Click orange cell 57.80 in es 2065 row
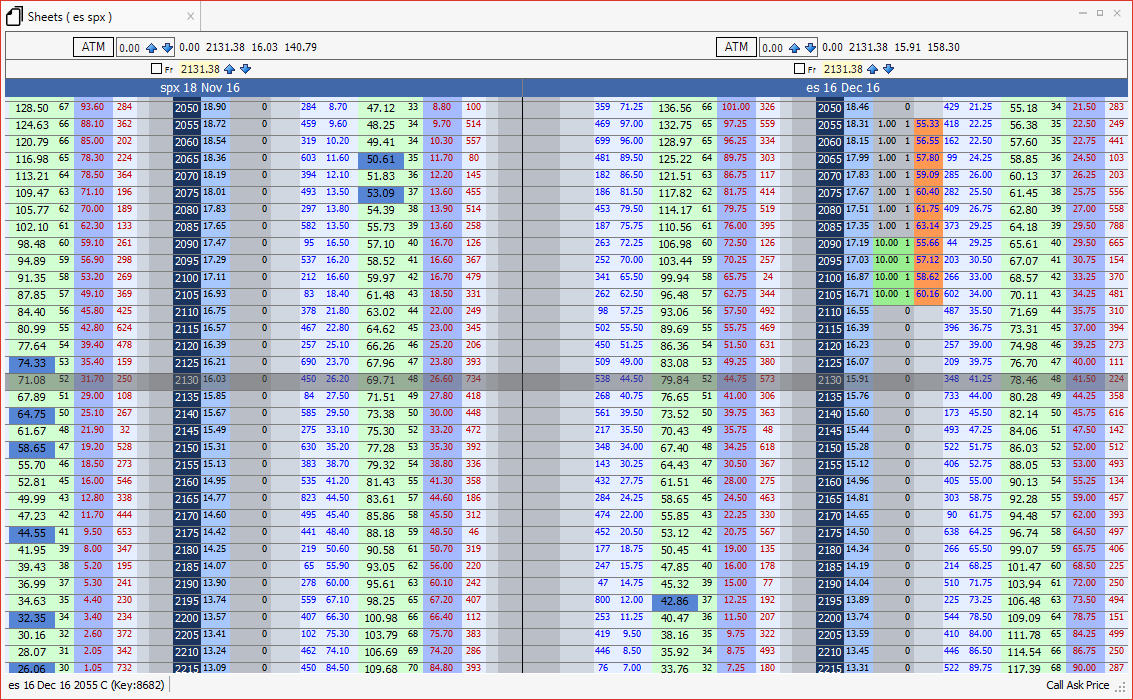Image resolution: width=1133 pixels, height=700 pixels. click(928, 158)
